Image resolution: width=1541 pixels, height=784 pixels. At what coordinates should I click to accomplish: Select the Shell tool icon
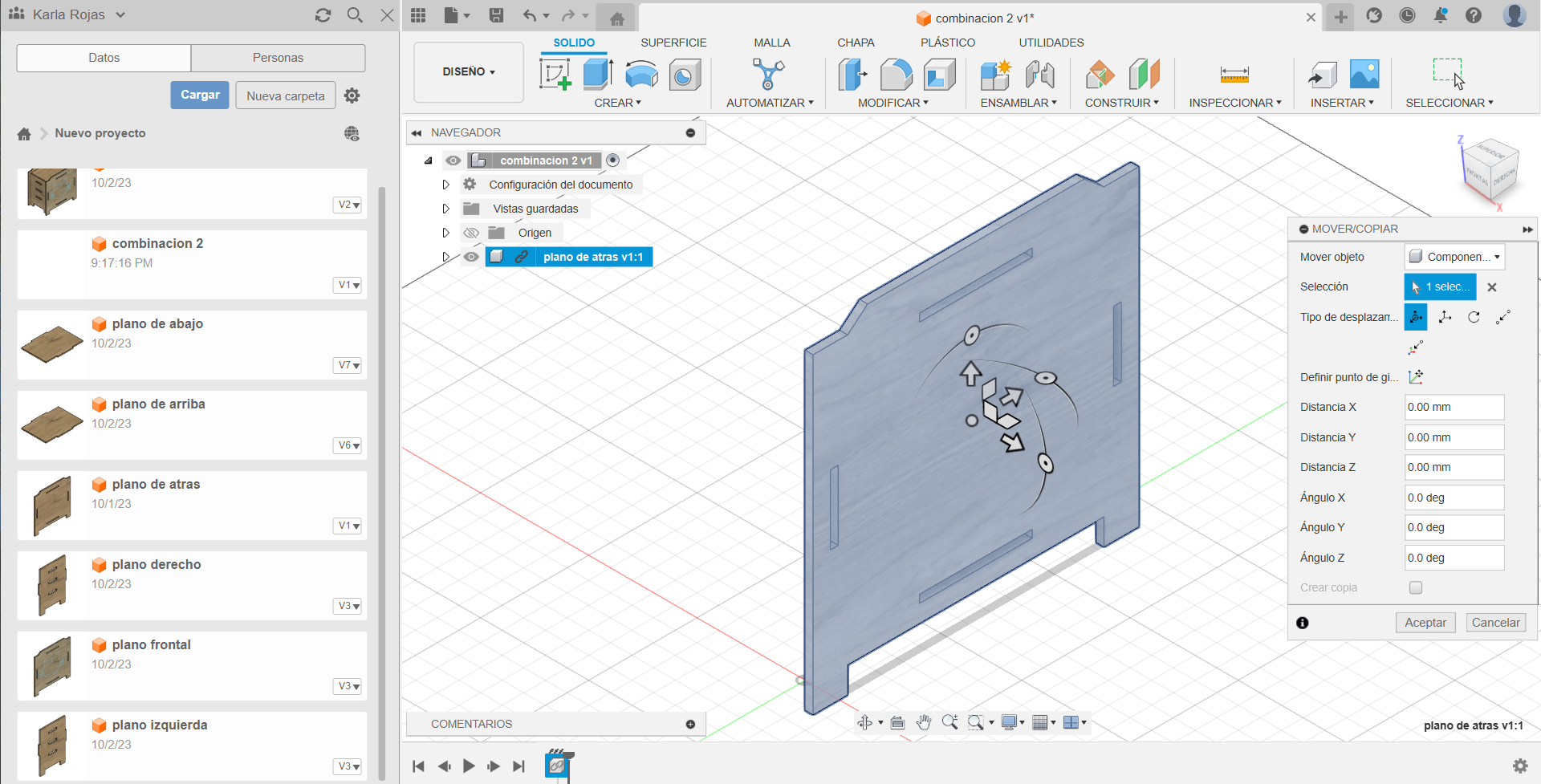pos(940,75)
